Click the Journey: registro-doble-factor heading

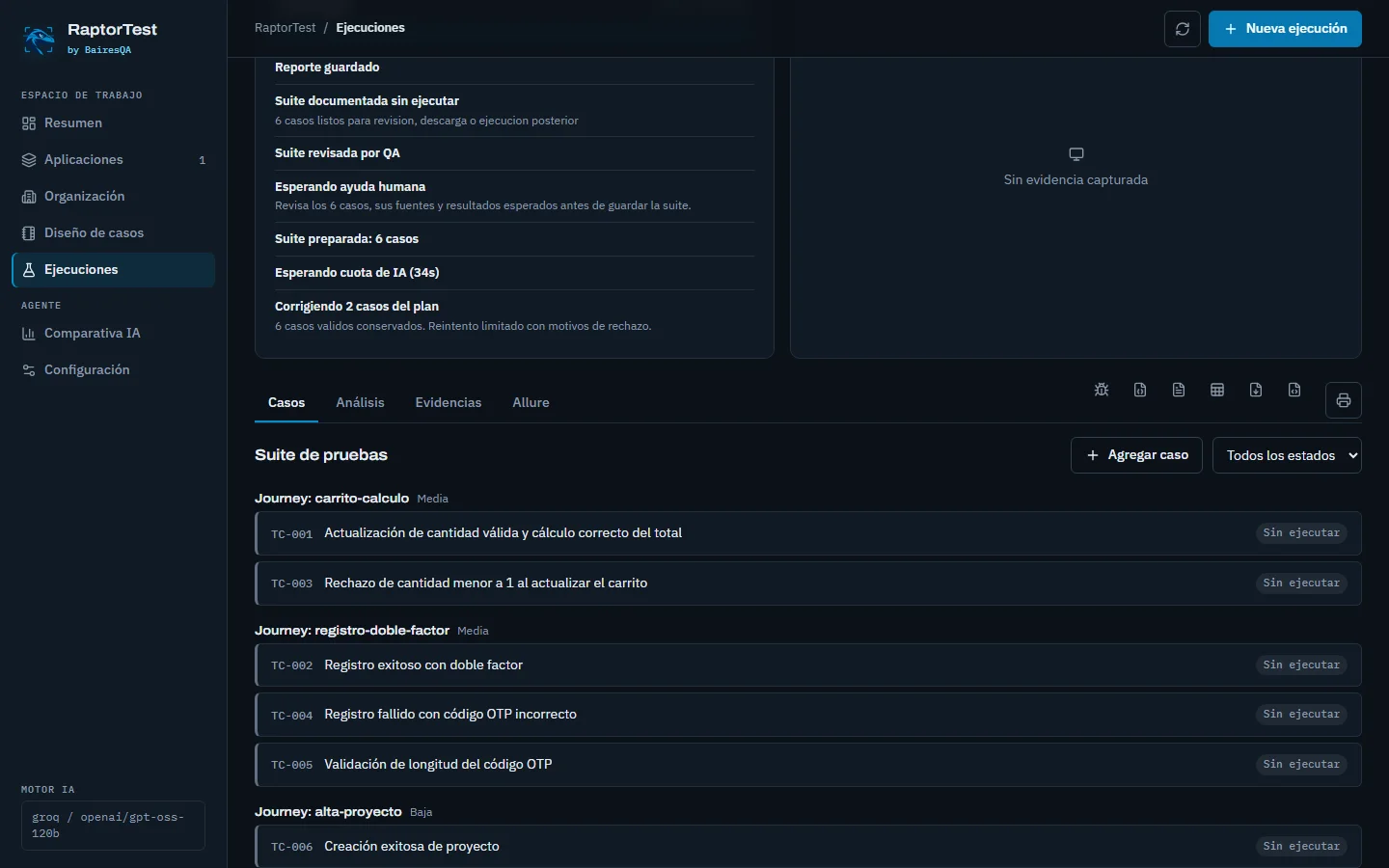point(352,631)
